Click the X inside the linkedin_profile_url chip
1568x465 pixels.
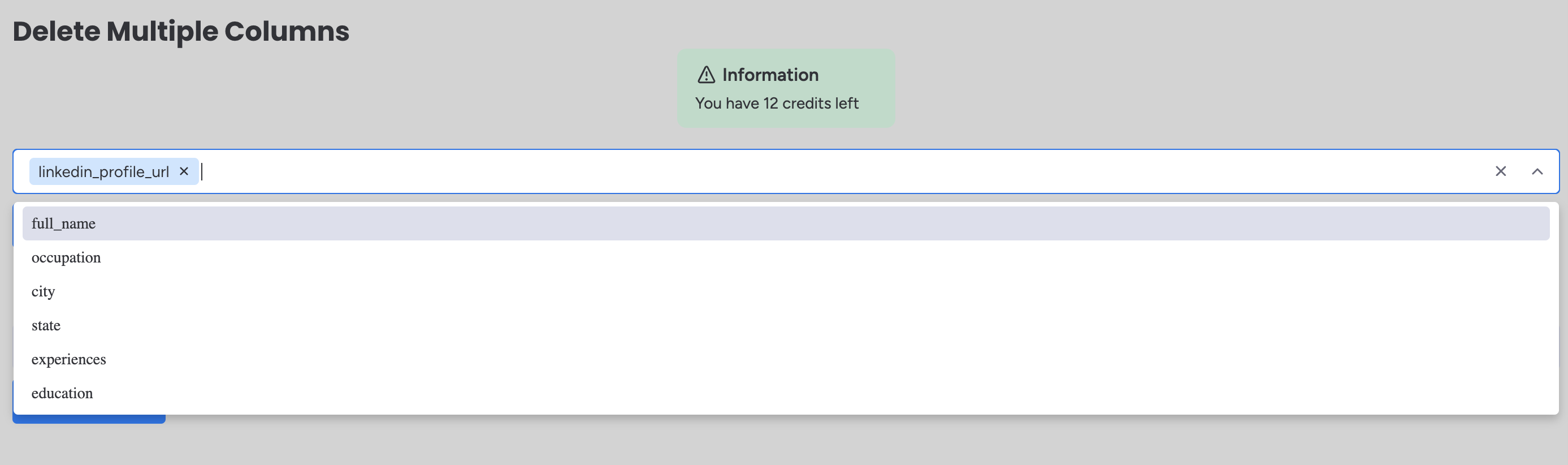(184, 171)
